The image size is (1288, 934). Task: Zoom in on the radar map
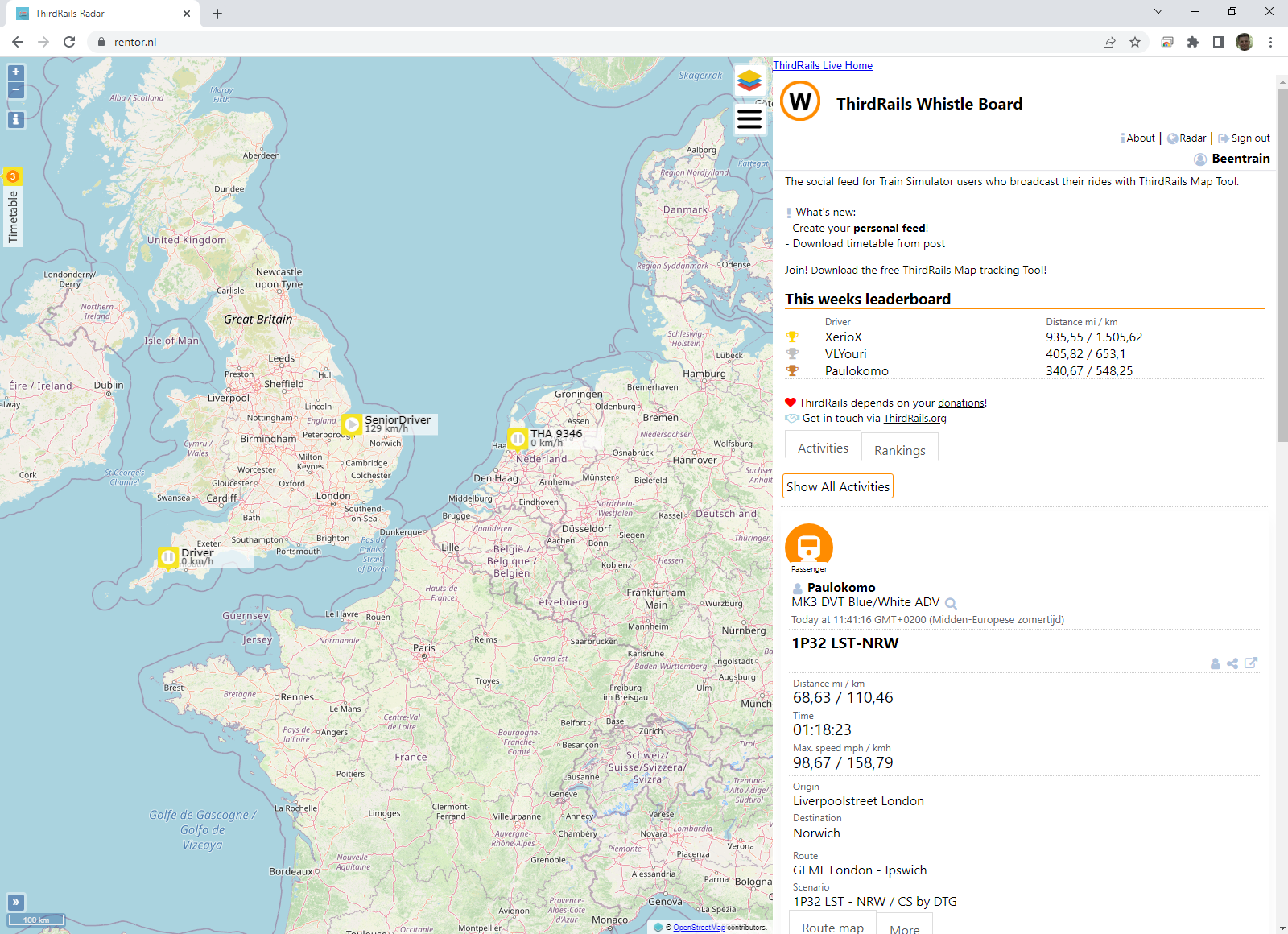[x=15, y=72]
